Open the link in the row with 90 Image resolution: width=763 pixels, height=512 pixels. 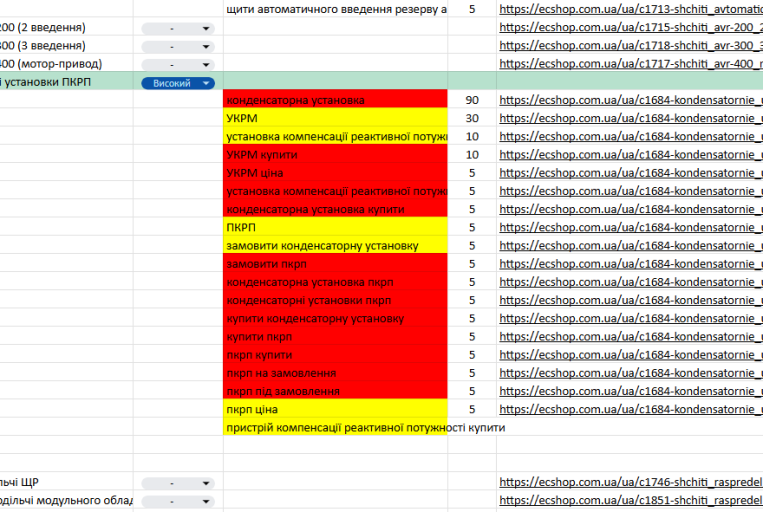coord(631,100)
